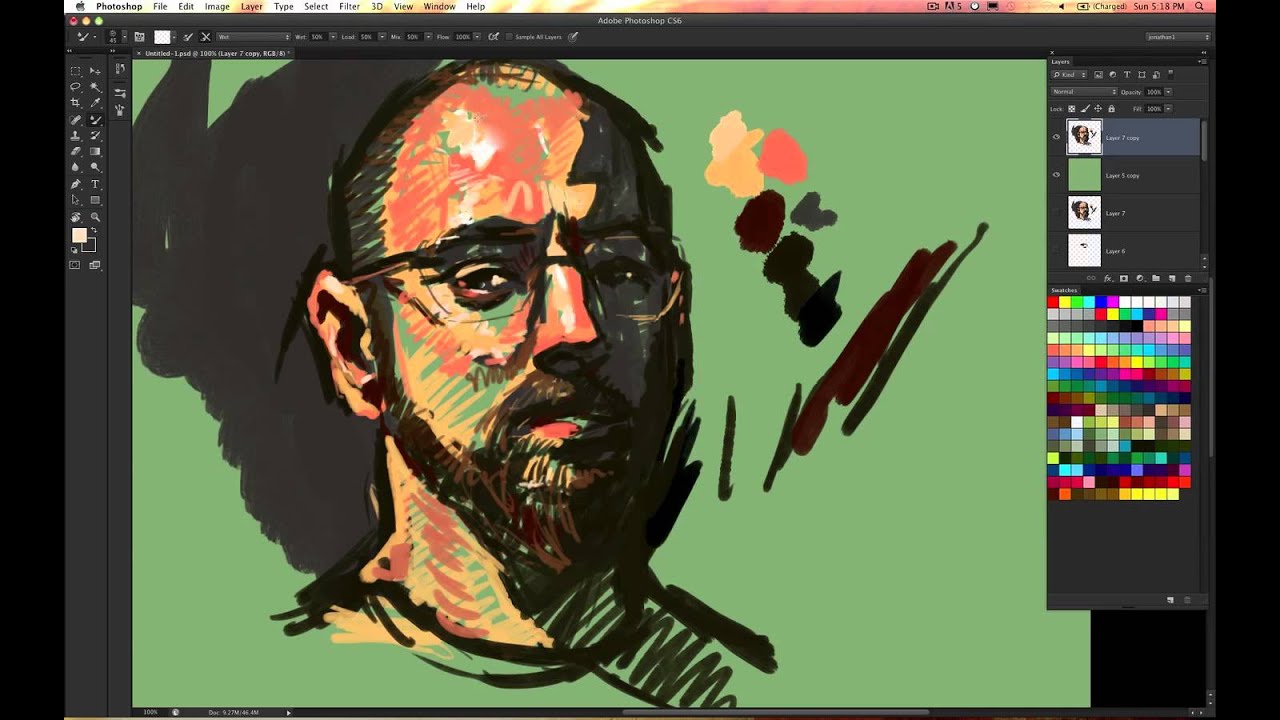Screen dimensions: 1280x720
Task: Select the Lasso tool
Action: [75, 87]
